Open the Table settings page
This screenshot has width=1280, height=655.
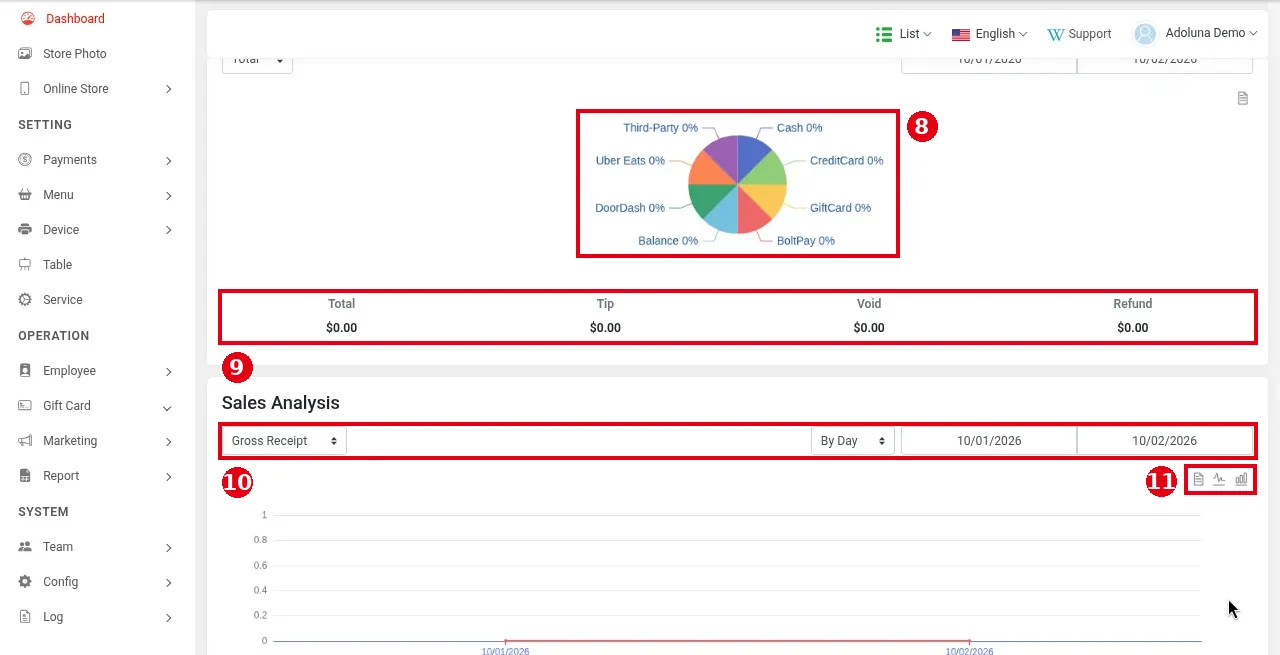pyautogui.click(x=57, y=264)
